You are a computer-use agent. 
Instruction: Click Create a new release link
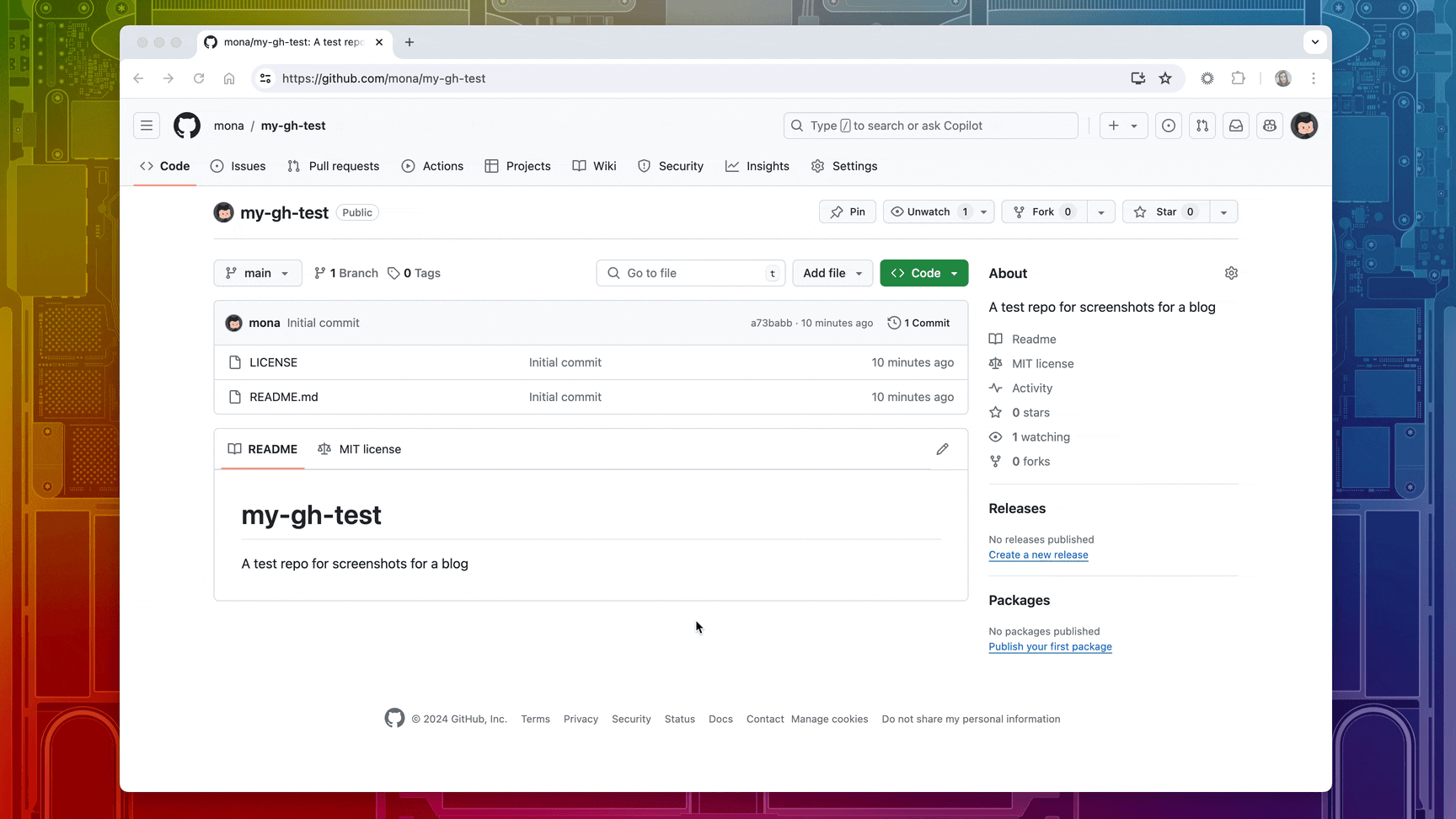pos(1038,554)
